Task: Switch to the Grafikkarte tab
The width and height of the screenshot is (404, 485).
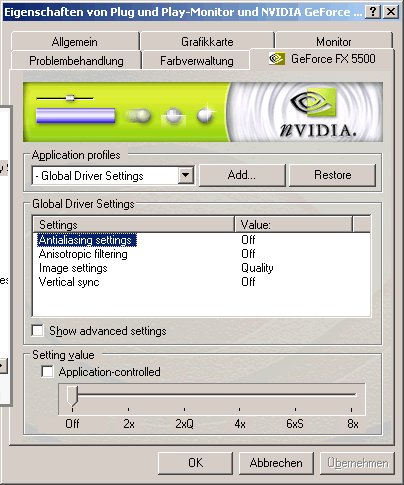Action: tap(207, 42)
